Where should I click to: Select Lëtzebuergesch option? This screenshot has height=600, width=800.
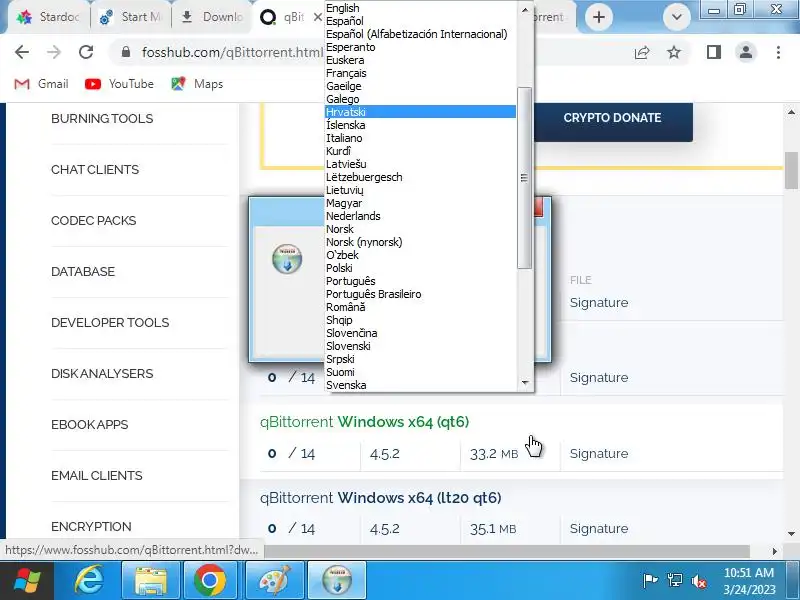click(420, 177)
